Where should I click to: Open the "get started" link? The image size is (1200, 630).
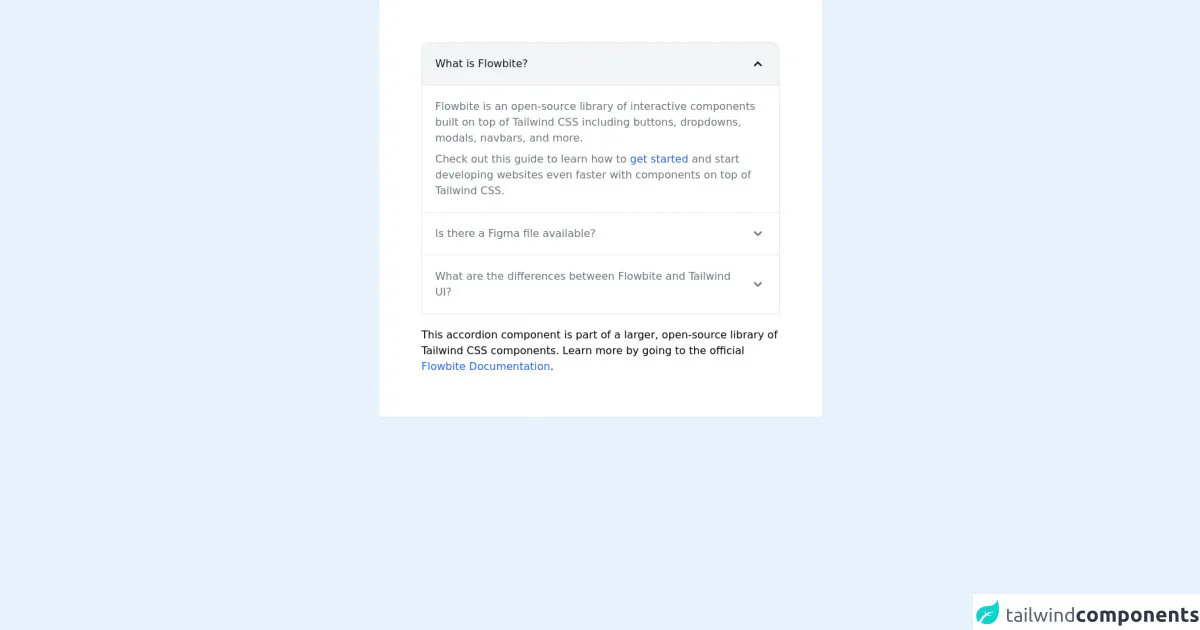658,159
